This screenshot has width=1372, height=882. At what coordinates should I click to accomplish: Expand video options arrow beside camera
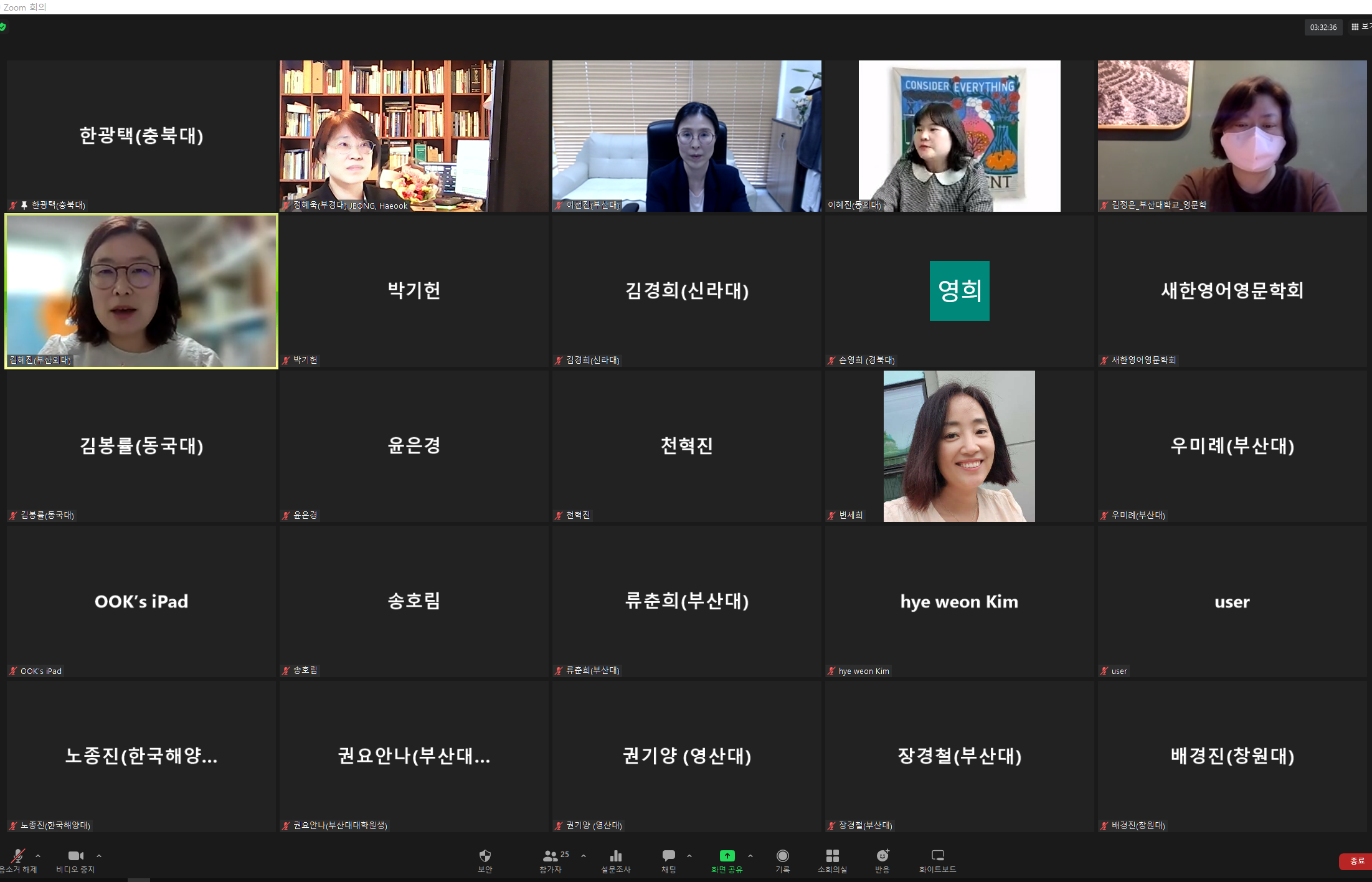[x=99, y=856]
